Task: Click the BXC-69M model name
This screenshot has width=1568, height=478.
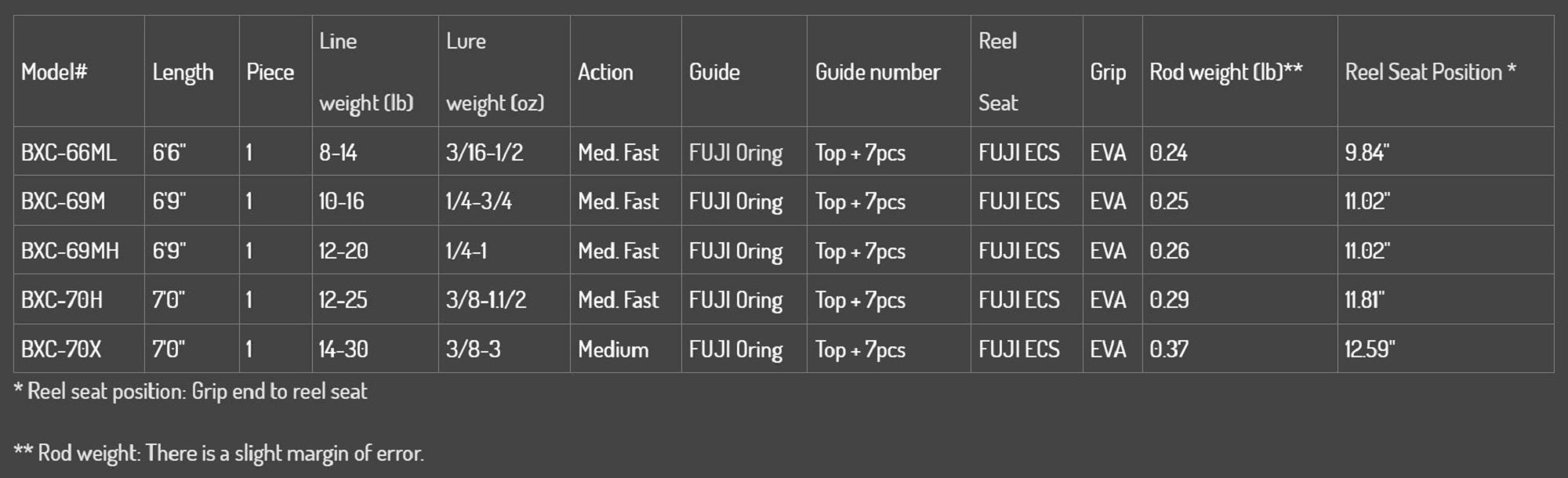Action: [x=64, y=201]
